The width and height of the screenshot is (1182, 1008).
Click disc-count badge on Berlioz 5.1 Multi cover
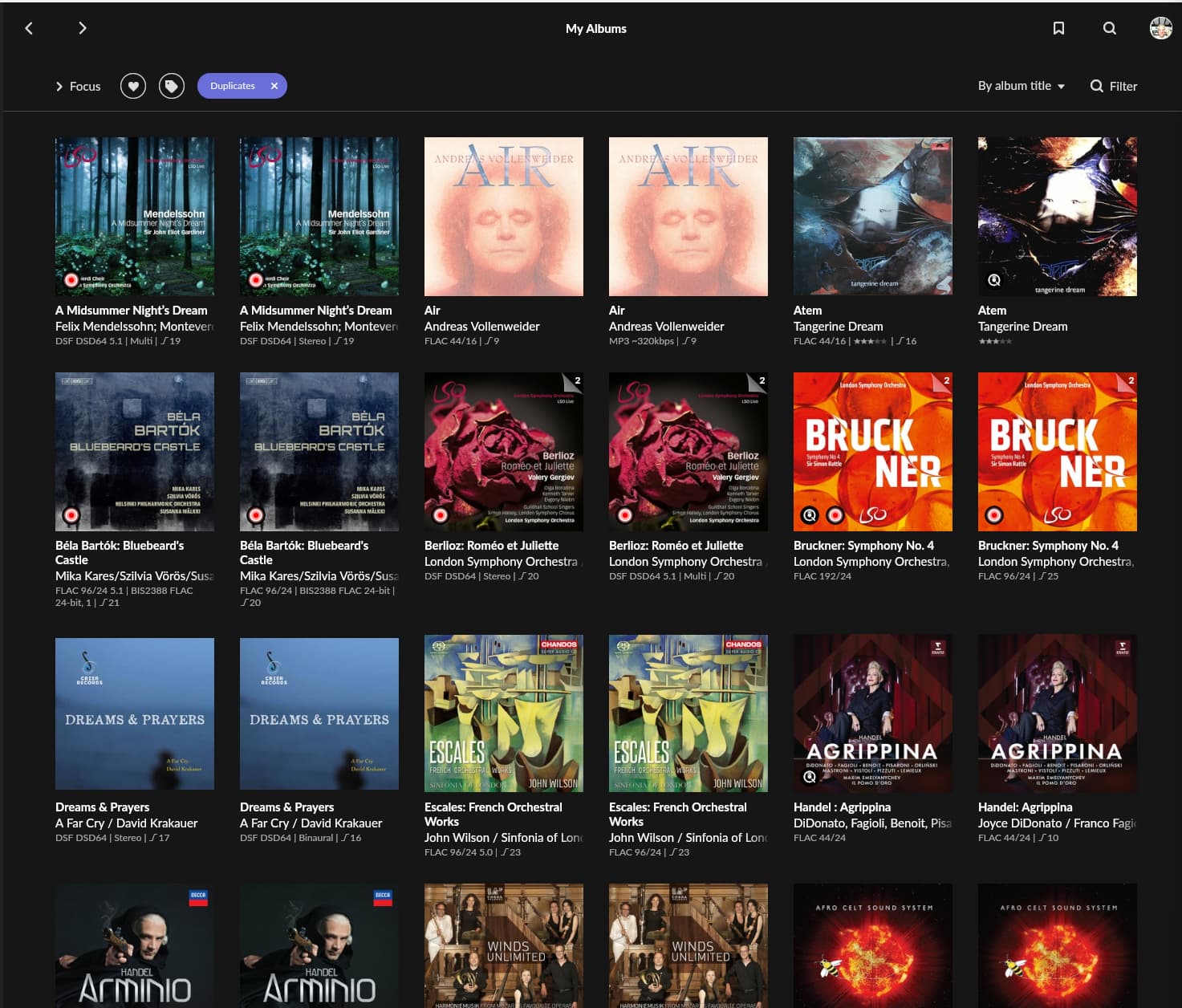click(x=758, y=381)
